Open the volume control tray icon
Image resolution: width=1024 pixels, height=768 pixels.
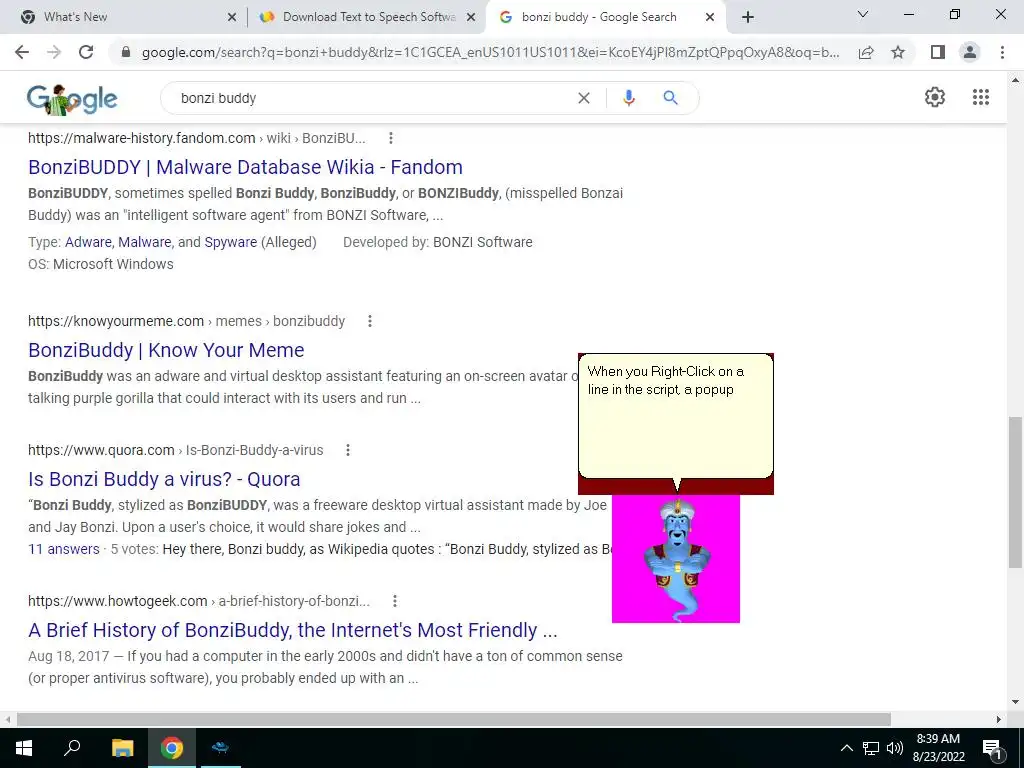(x=895, y=748)
